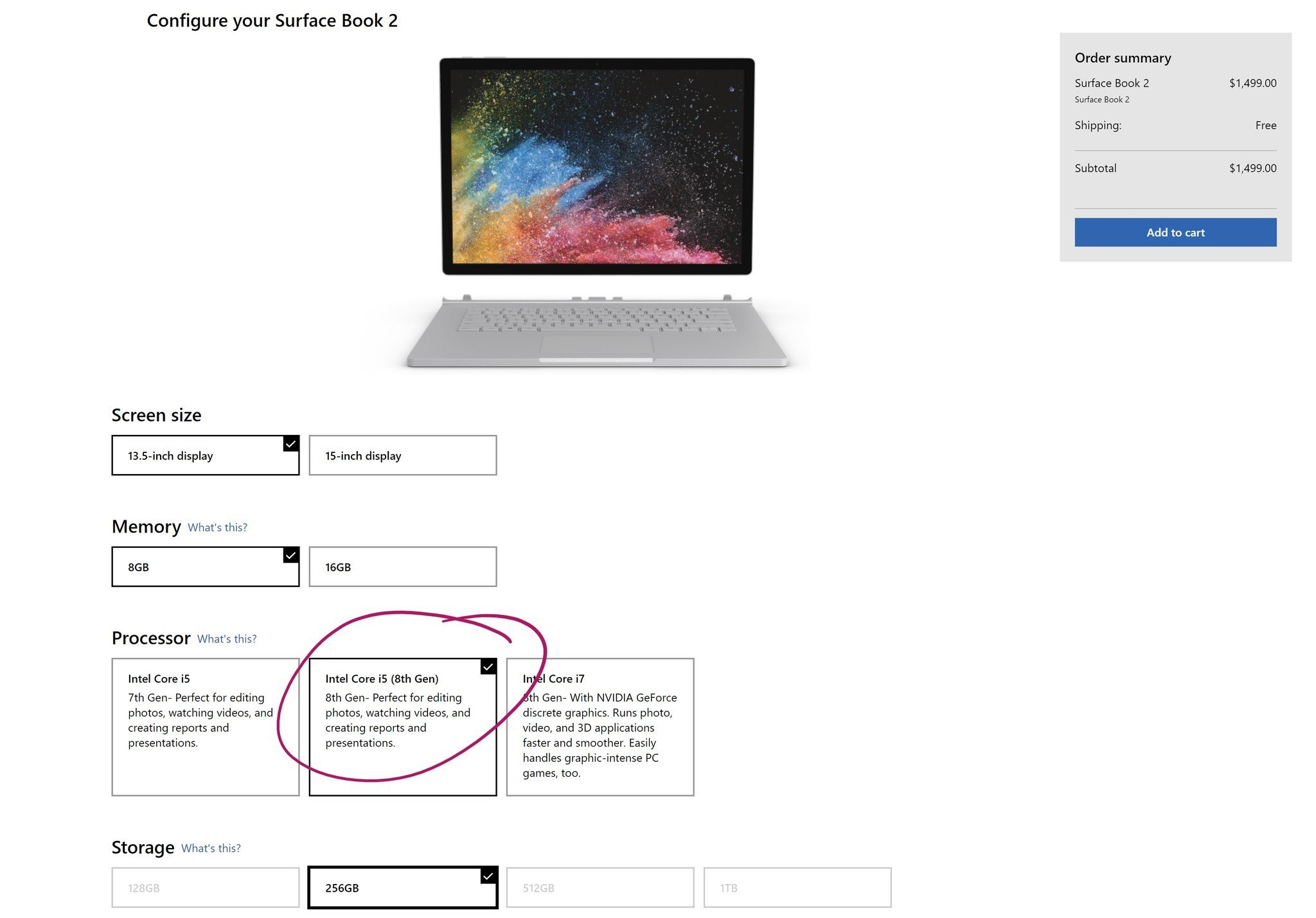
Task: Select Intel Core i7 processor
Action: pyautogui.click(x=601, y=726)
